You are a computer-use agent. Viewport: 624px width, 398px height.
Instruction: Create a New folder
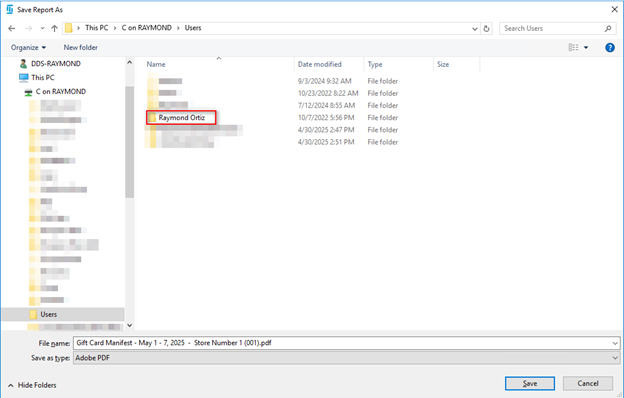80,47
